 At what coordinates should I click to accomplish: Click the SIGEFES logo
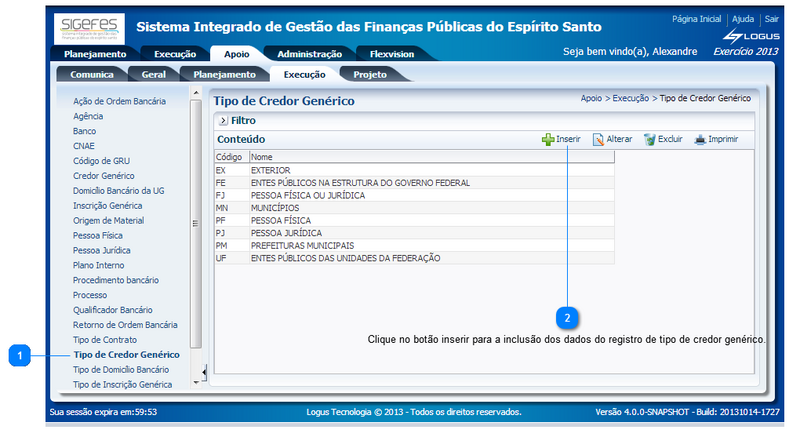pos(88,27)
